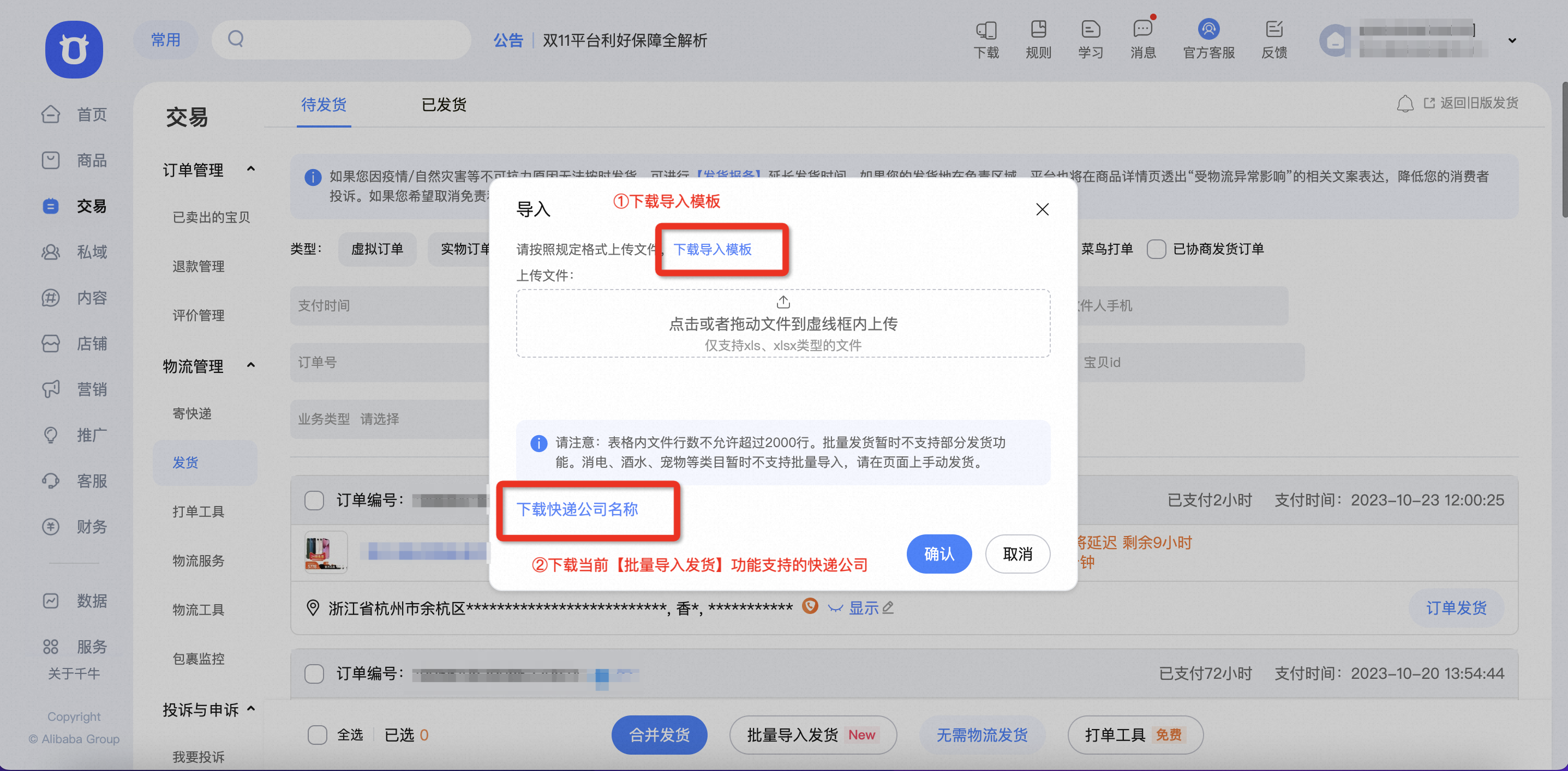This screenshot has width=1568, height=771.
Task: Tick the 已协商发货订单 checkbox
Action: pyautogui.click(x=1157, y=249)
